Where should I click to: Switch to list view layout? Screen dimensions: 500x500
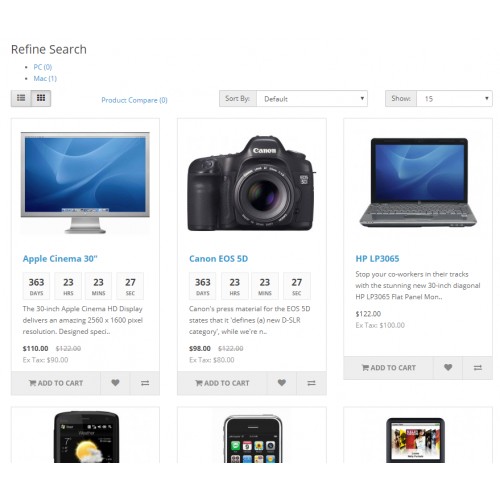tap(21, 98)
